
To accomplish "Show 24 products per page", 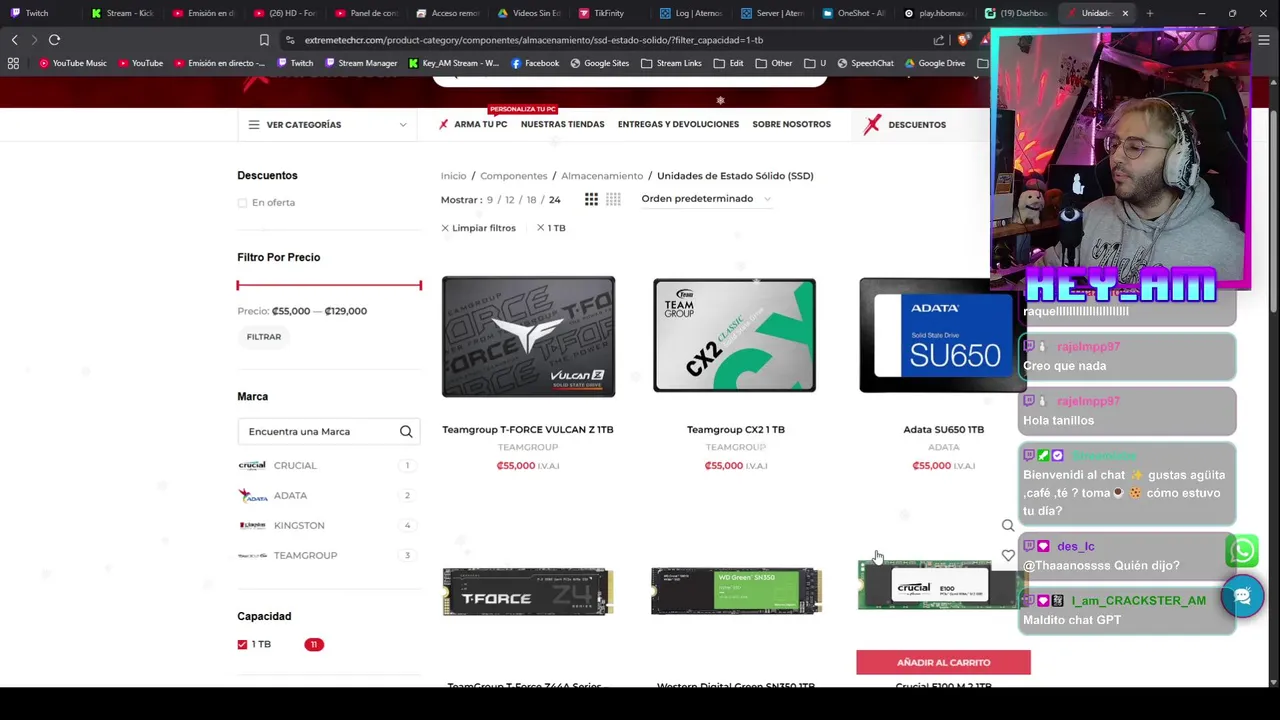I will (554, 200).
